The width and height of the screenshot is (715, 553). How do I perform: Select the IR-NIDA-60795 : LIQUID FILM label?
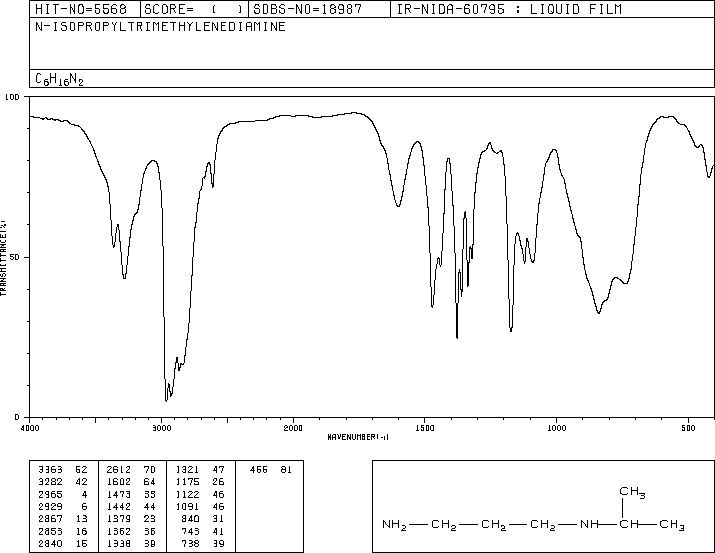pos(509,9)
